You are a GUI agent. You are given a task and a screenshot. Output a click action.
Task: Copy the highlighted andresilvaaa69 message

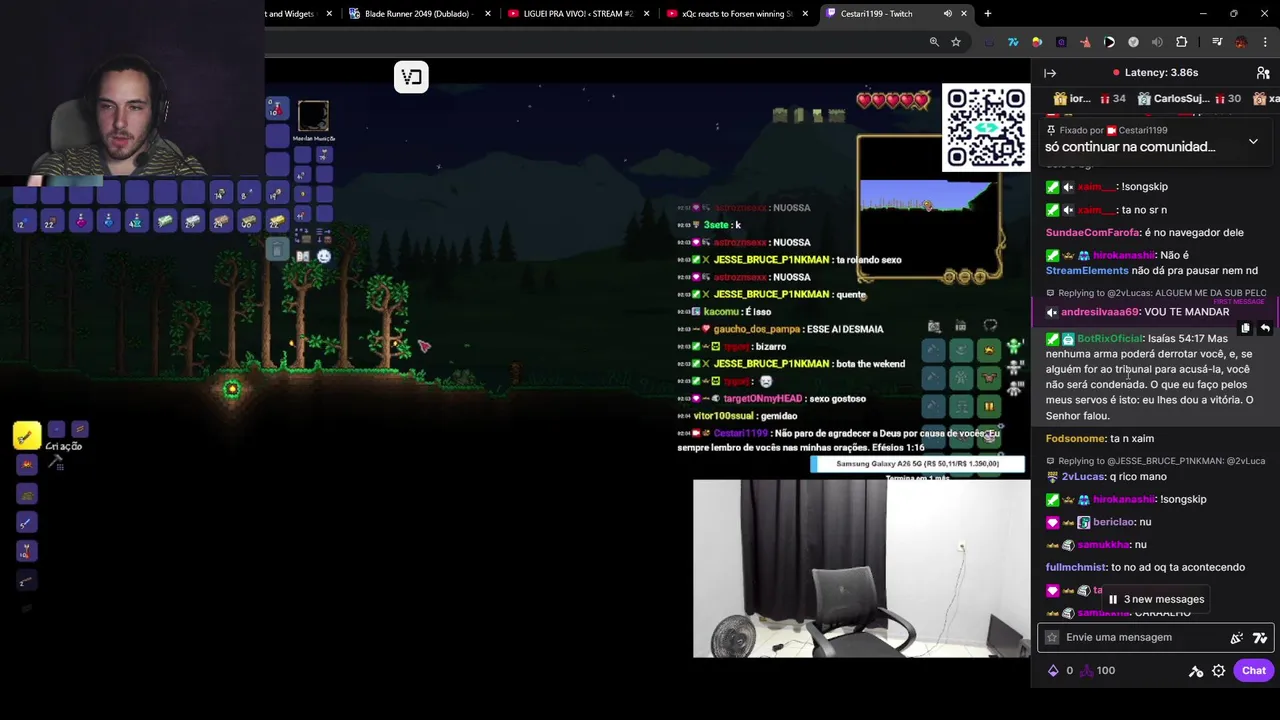(x=1245, y=328)
